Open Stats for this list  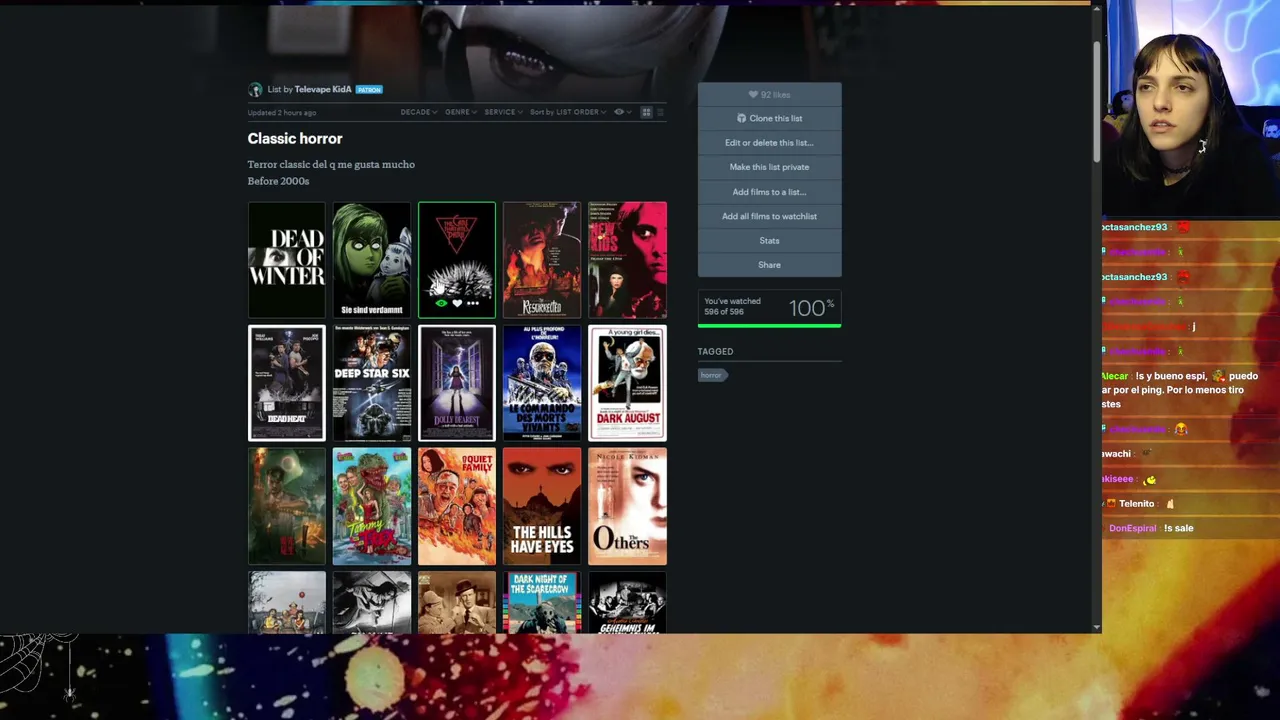[769, 240]
